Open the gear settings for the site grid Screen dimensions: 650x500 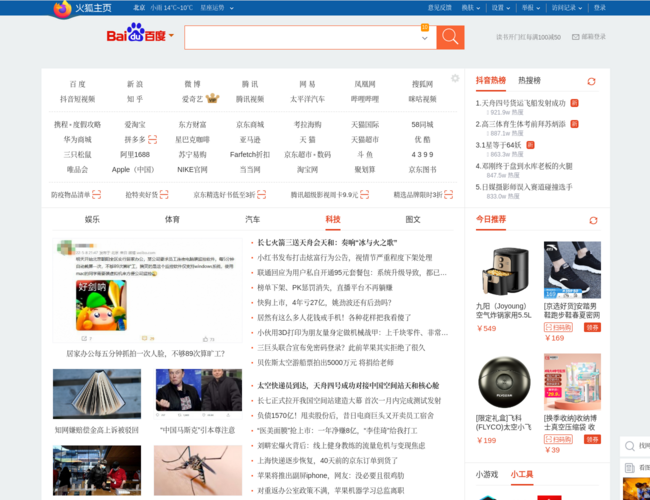(455, 78)
